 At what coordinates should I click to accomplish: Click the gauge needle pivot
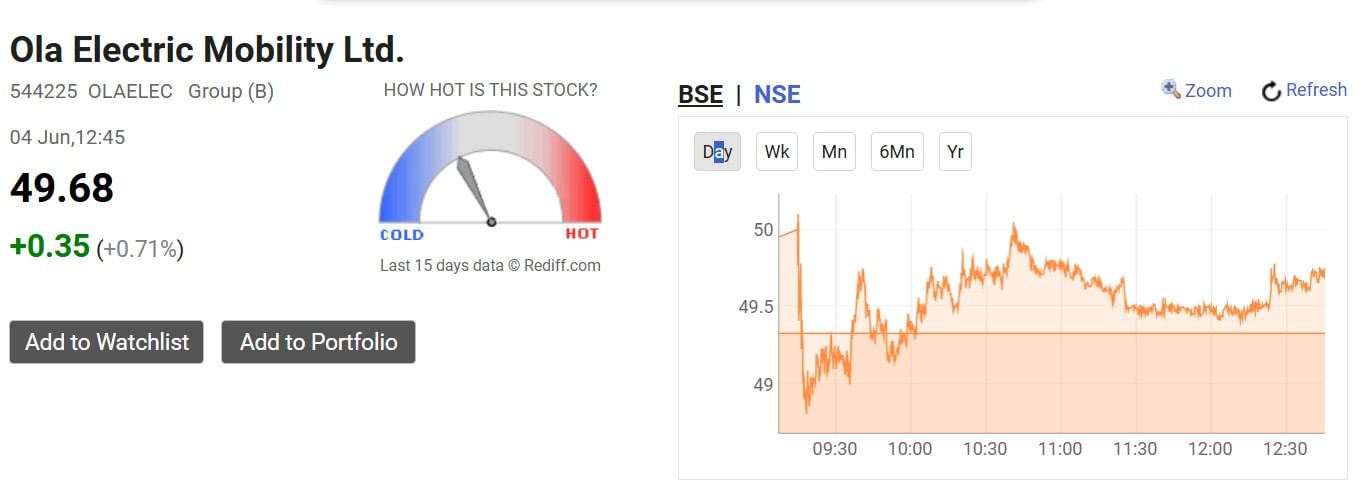(x=491, y=222)
